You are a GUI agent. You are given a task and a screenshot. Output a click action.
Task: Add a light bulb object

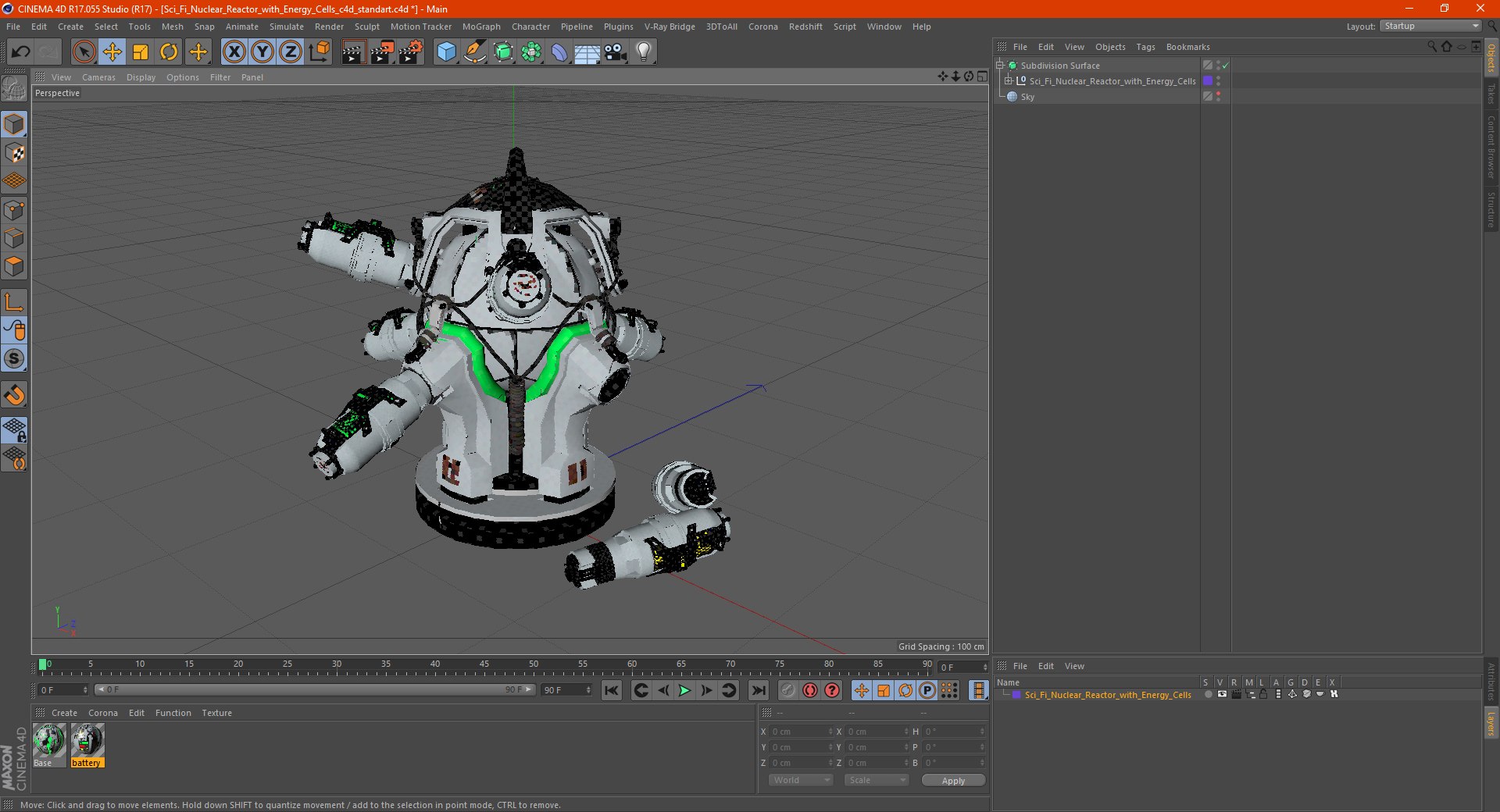644,52
